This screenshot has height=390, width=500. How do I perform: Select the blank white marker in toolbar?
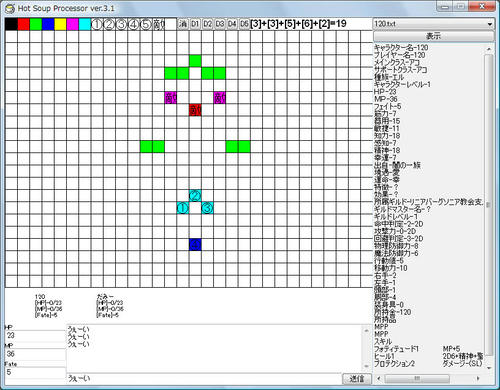[170, 24]
